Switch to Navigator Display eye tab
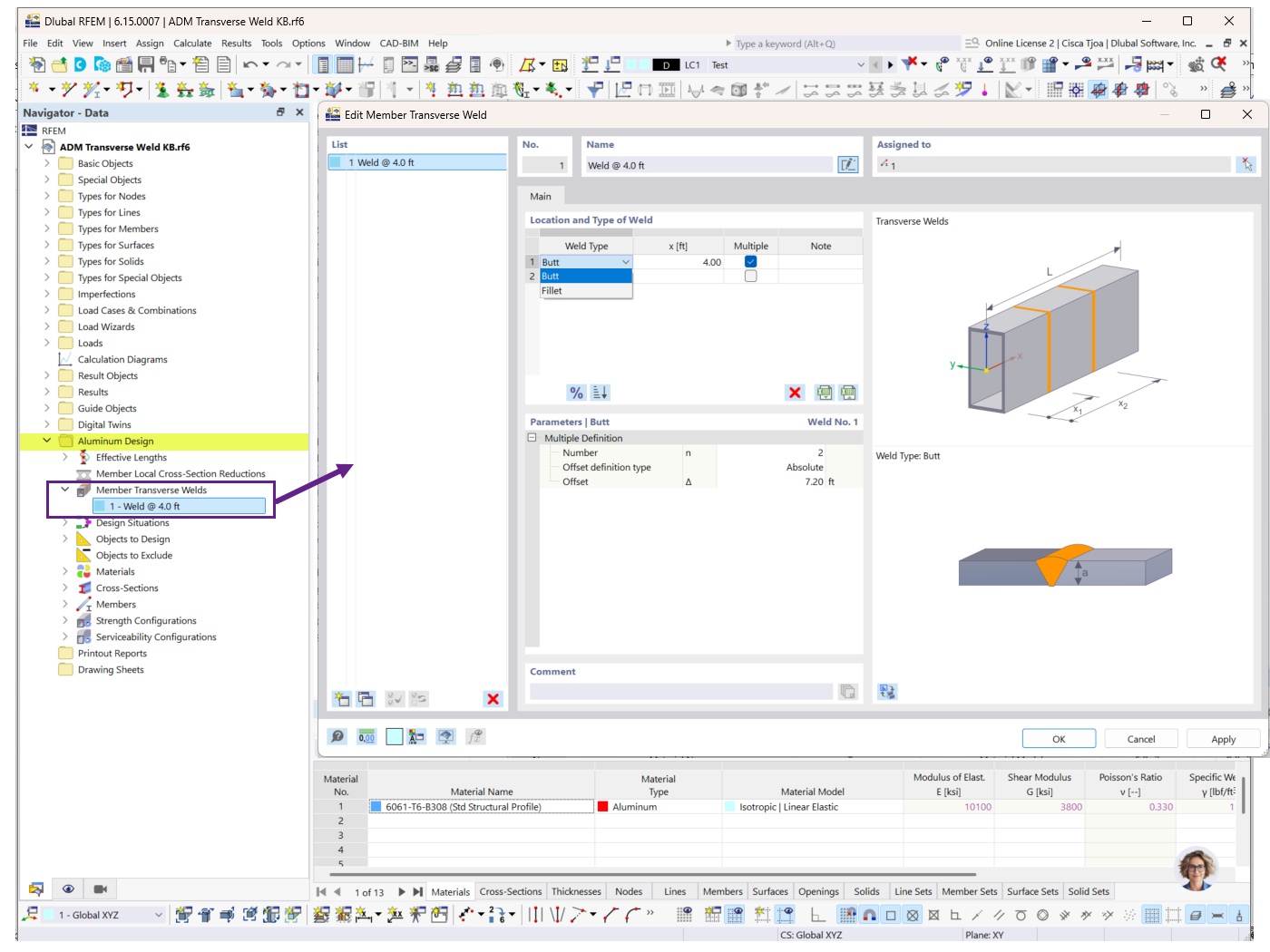This screenshot has width=1270, height=952. pyautogui.click(x=68, y=889)
